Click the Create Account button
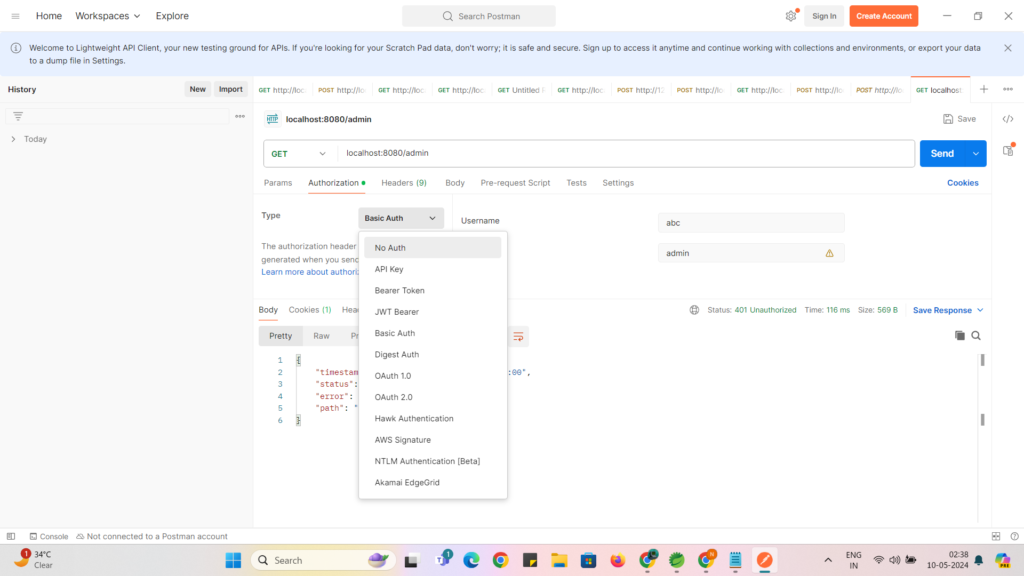Viewport: 1024px width, 576px height. pyautogui.click(x=884, y=16)
